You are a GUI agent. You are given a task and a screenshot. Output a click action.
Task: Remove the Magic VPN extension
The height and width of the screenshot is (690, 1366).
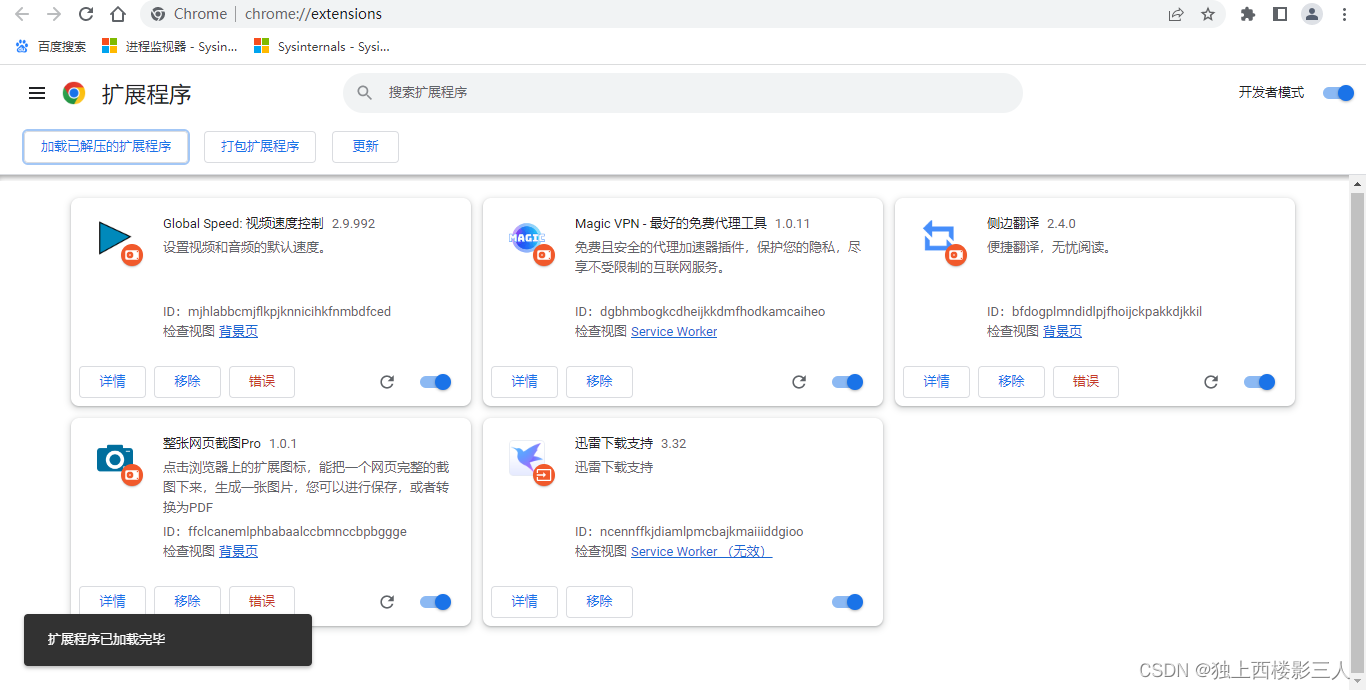[x=599, y=382]
